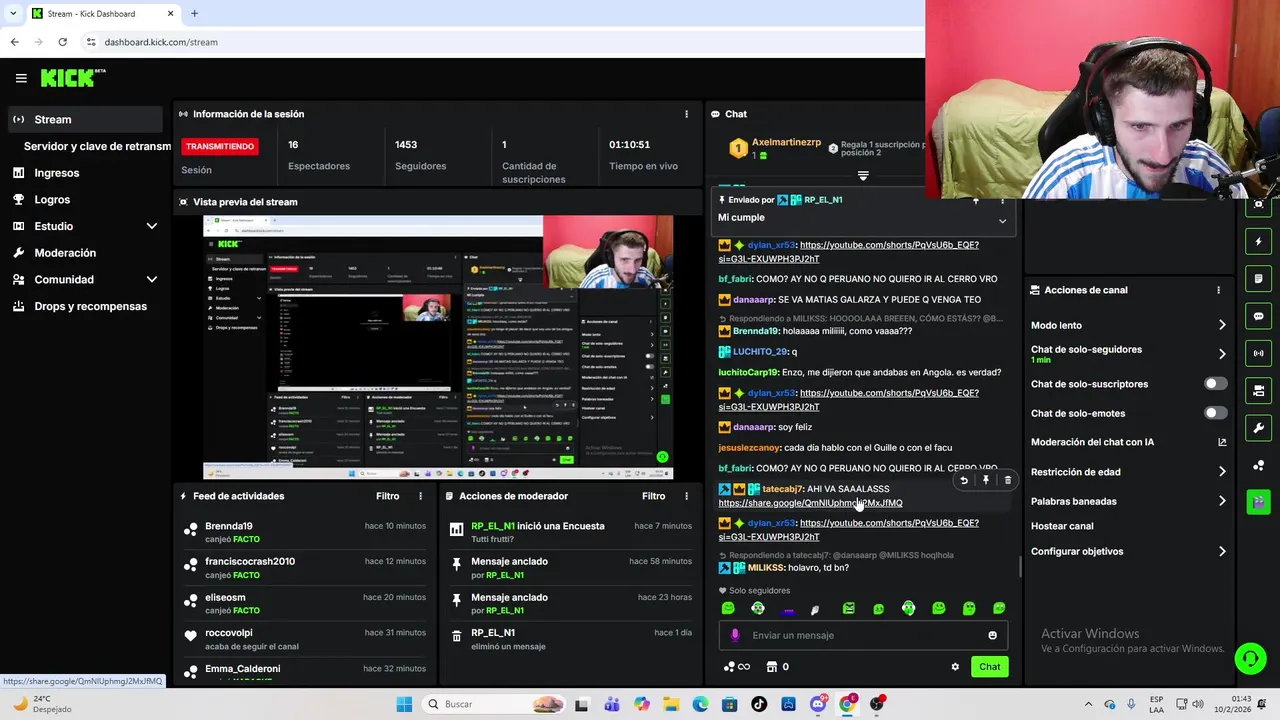Click the green Chat send button
Image resolution: width=1280 pixels, height=720 pixels.
[x=989, y=667]
